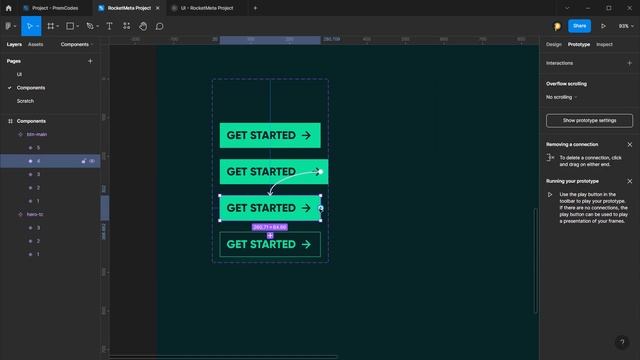Add a new page with plus icon
This screenshot has width=640, height=360.
(x=90, y=61)
